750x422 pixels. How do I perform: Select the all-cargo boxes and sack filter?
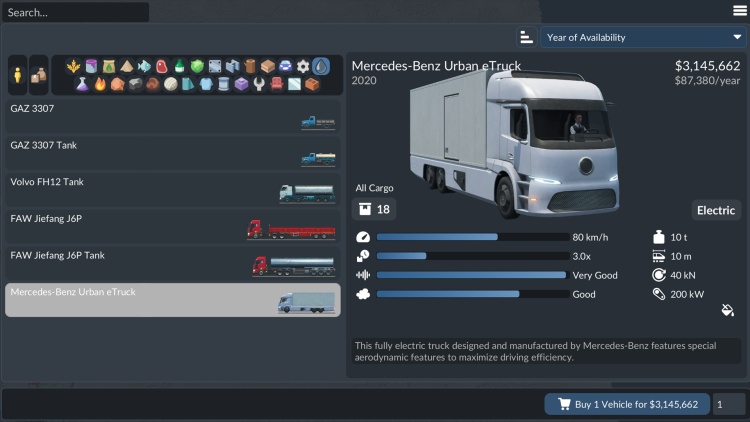39,75
